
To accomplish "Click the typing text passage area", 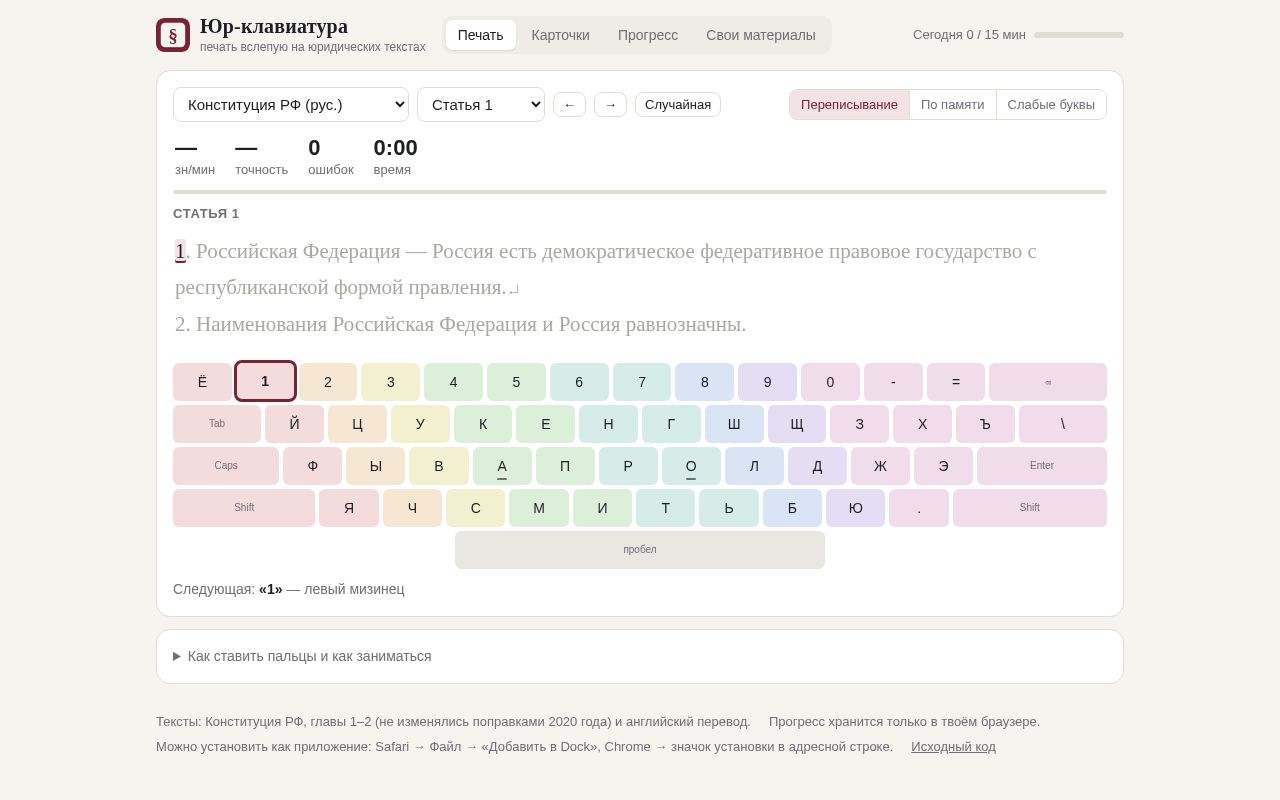I will tap(640, 287).
